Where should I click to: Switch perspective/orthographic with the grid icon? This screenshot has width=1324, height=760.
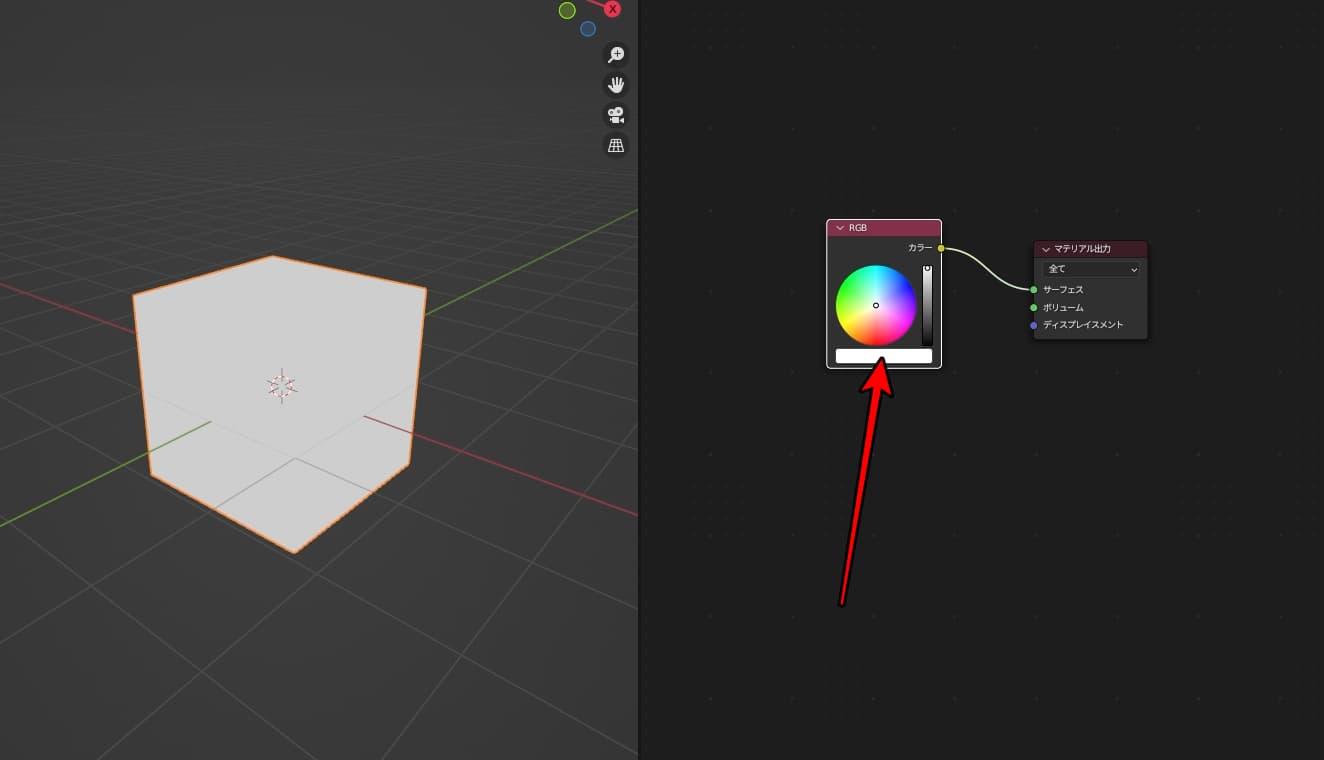[616, 146]
